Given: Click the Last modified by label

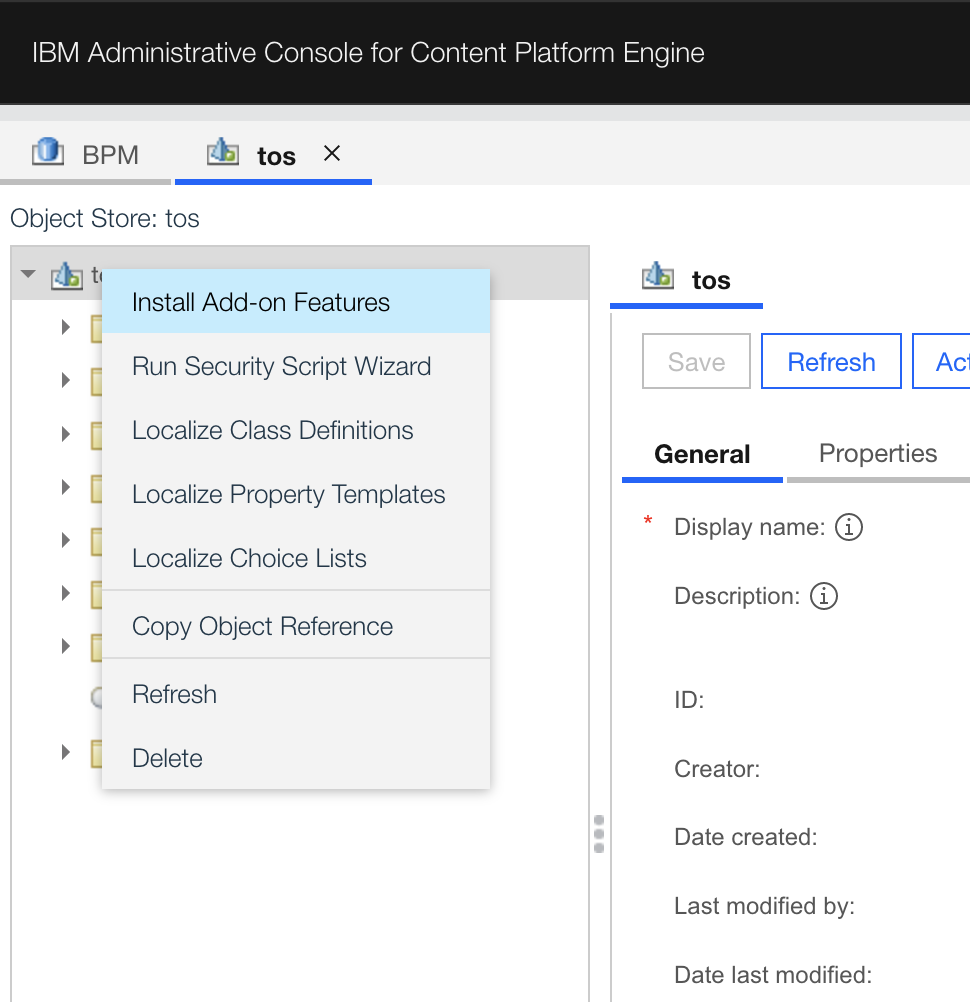Looking at the screenshot, I should (764, 906).
